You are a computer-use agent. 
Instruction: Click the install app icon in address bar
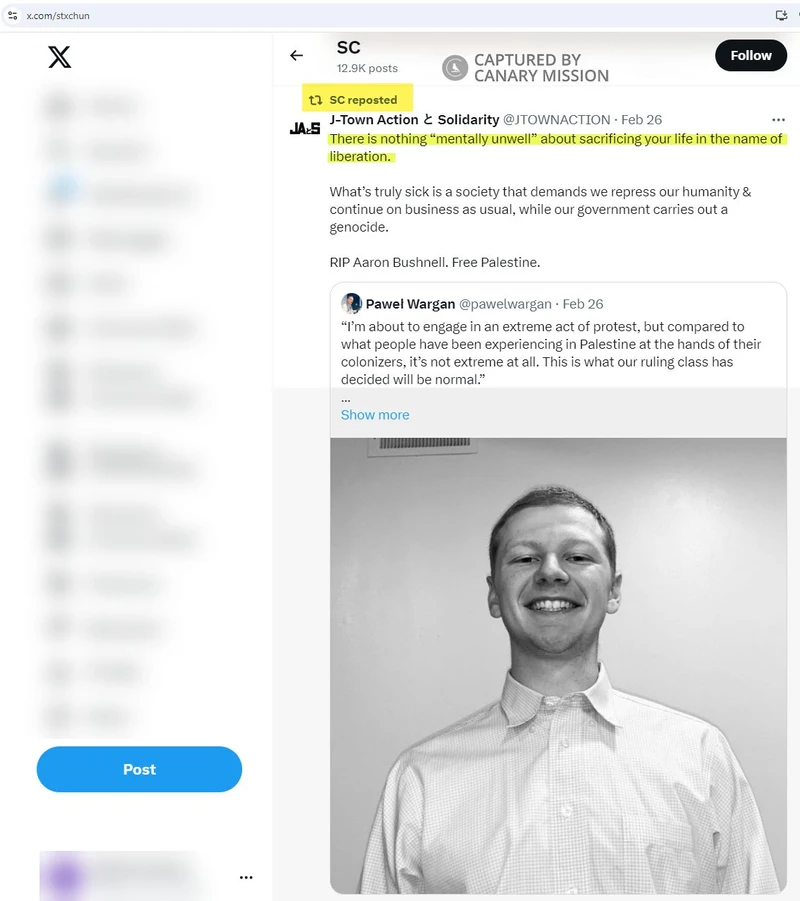781,16
